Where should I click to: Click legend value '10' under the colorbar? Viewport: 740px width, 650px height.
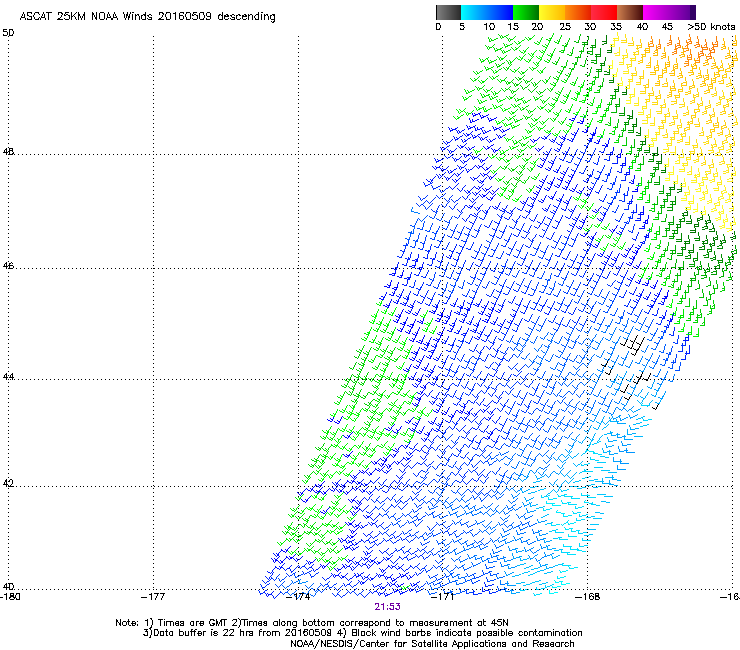[x=489, y=27]
